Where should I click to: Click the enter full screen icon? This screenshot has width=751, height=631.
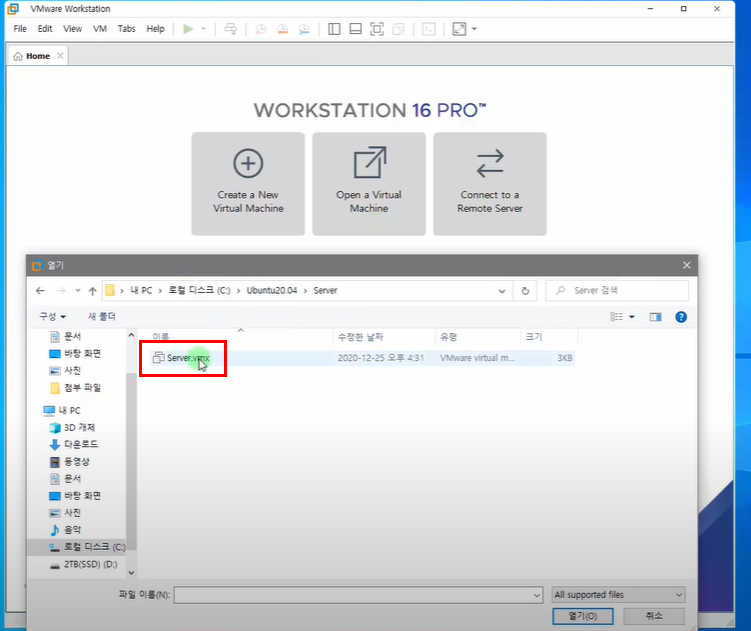click(x=377, y=29)
